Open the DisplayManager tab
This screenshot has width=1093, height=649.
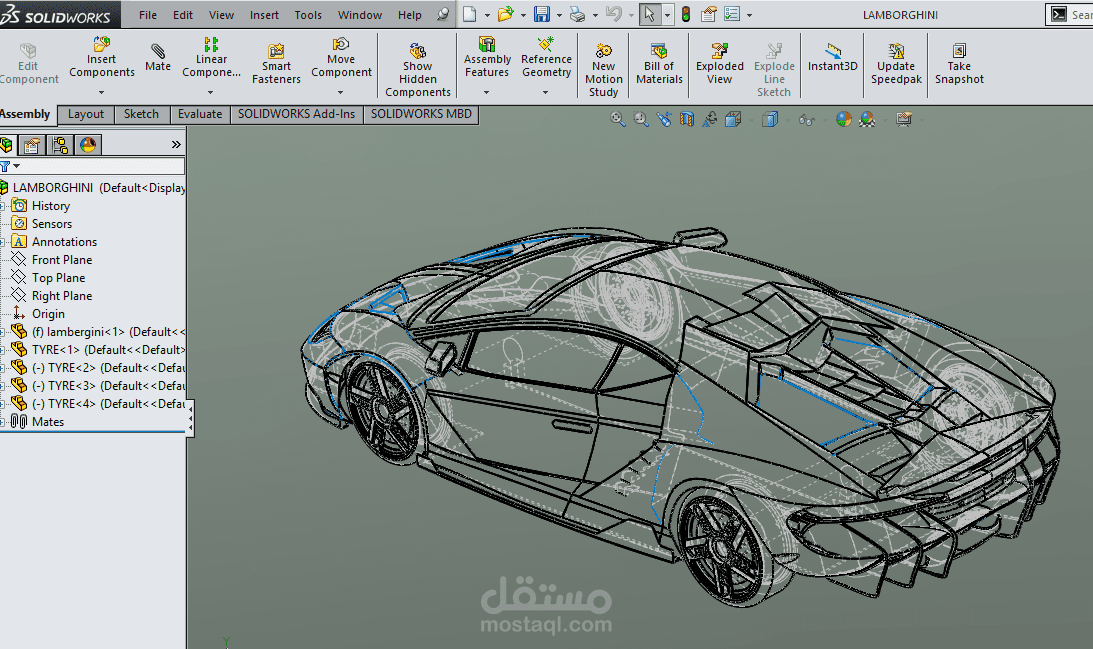(x=89, y=145)
